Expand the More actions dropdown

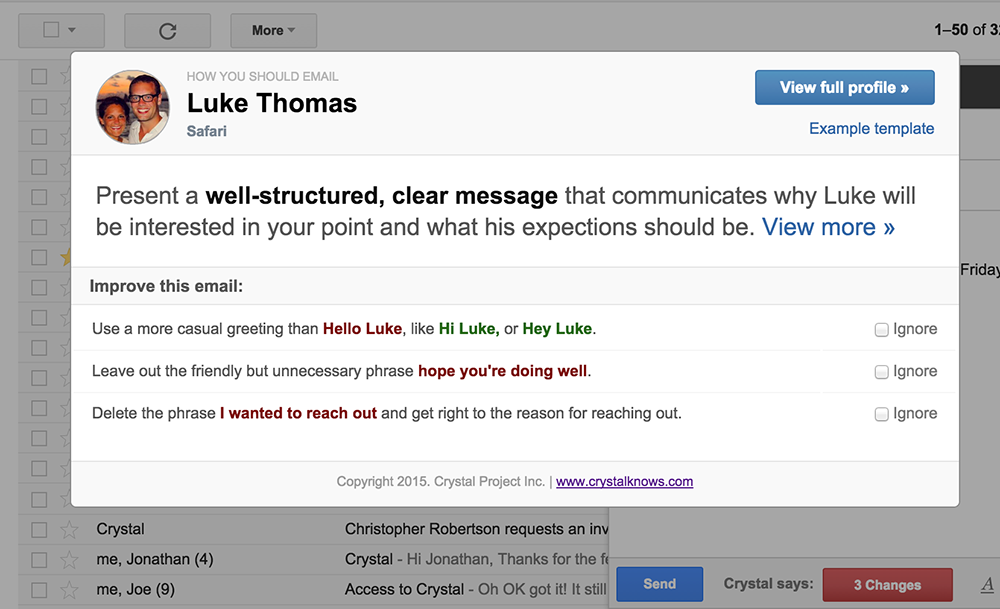274,31
